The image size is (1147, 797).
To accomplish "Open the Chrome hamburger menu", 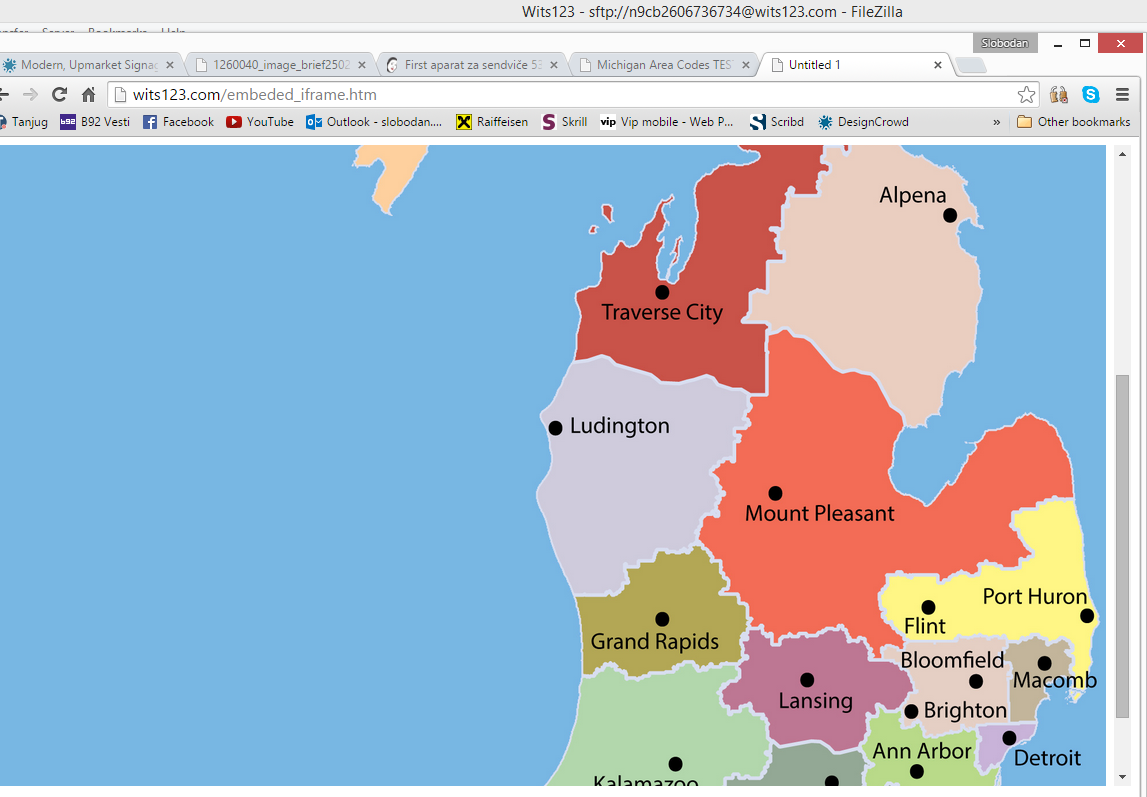I will [1123, 94].
